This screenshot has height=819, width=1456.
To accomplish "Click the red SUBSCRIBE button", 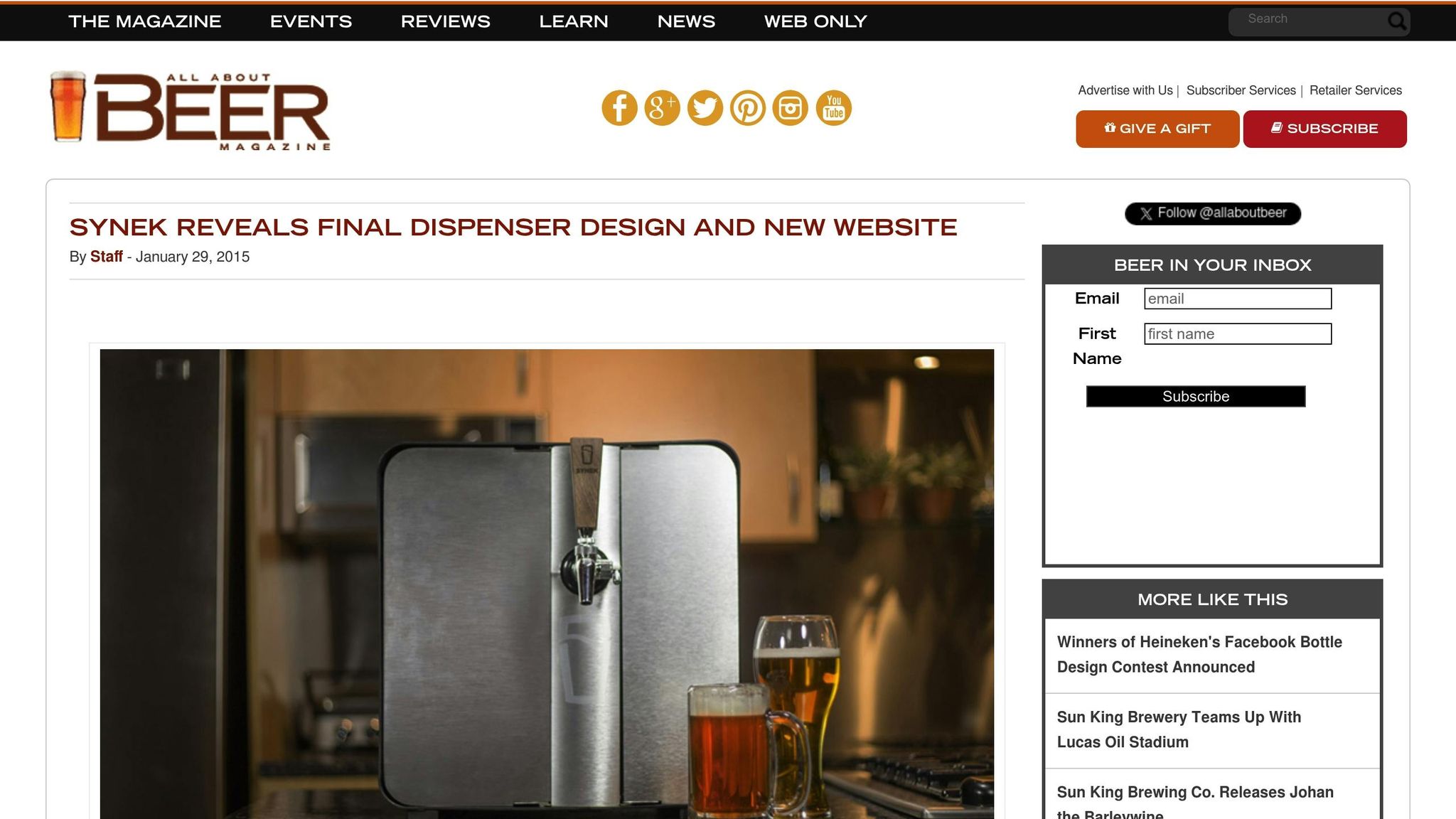I will [1324, 129].
